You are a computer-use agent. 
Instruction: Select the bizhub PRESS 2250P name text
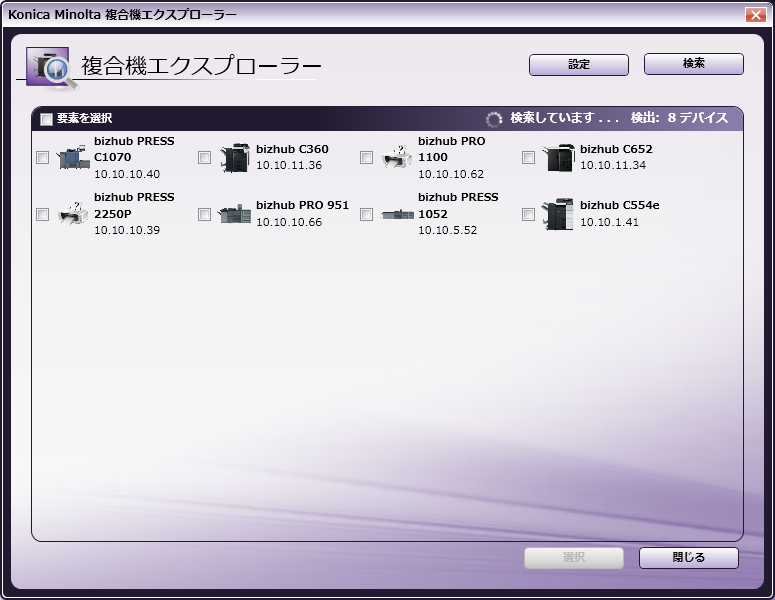pyautogui.click(x=134, y=206)
